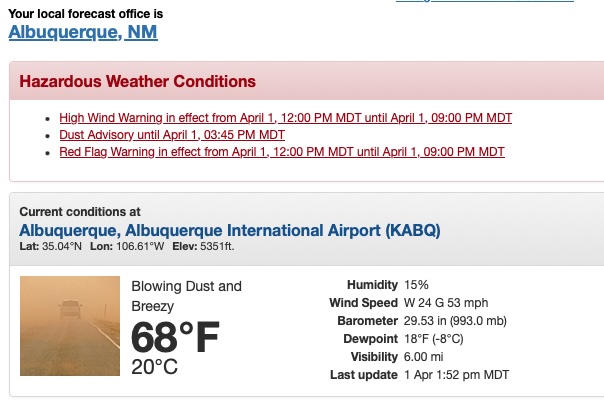Open the Red Flag Warning link
This screenshot has height=400, width=604.
282,152
